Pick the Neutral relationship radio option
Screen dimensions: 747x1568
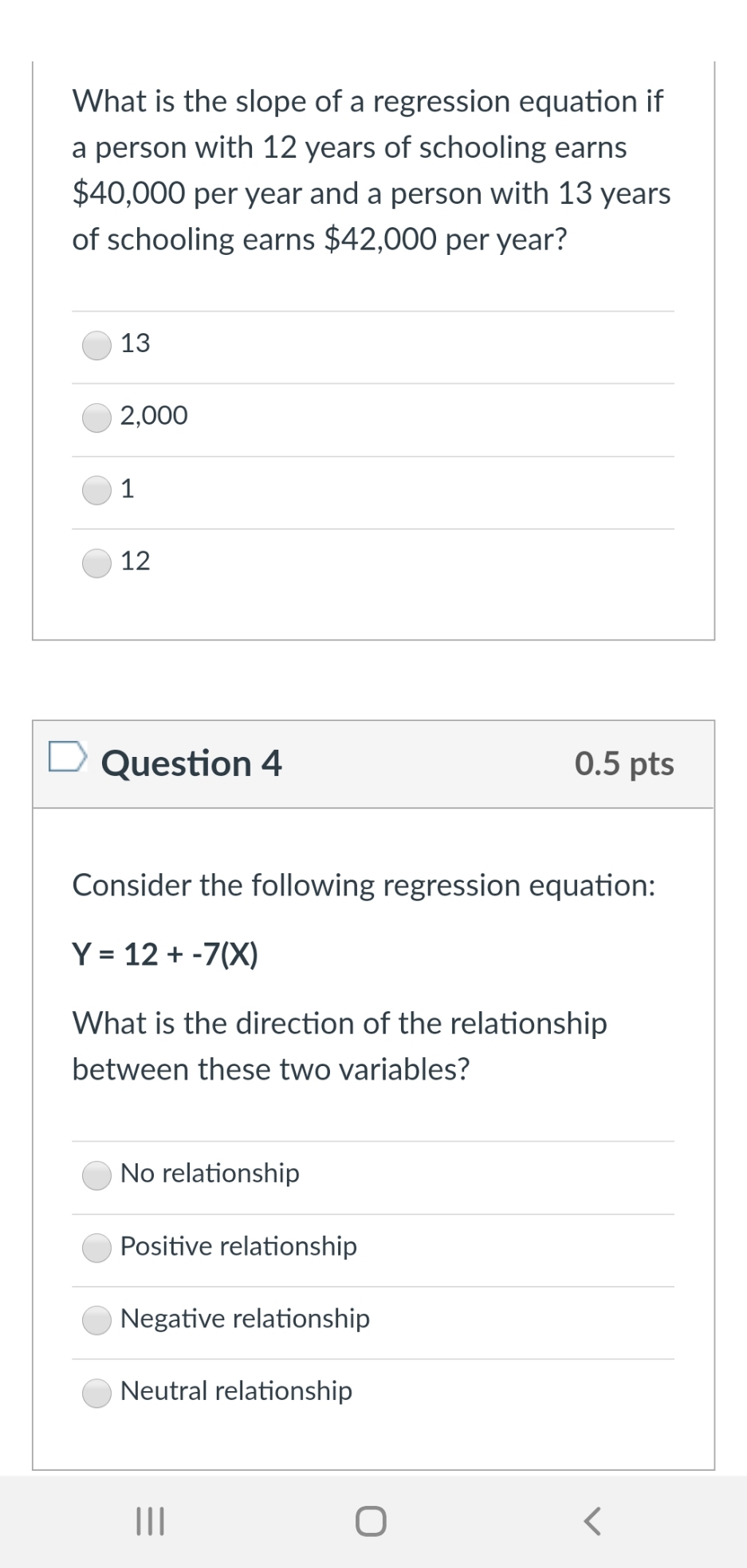(x=97, y=1393)
